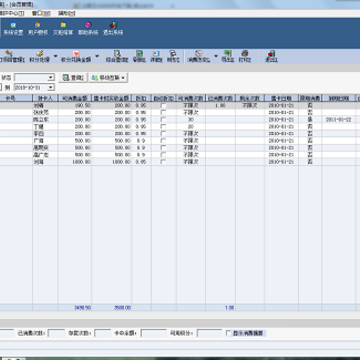This screenshot has height=360, width=360.
Task: Open the 维护中心(T) menu
Action: 12,13
